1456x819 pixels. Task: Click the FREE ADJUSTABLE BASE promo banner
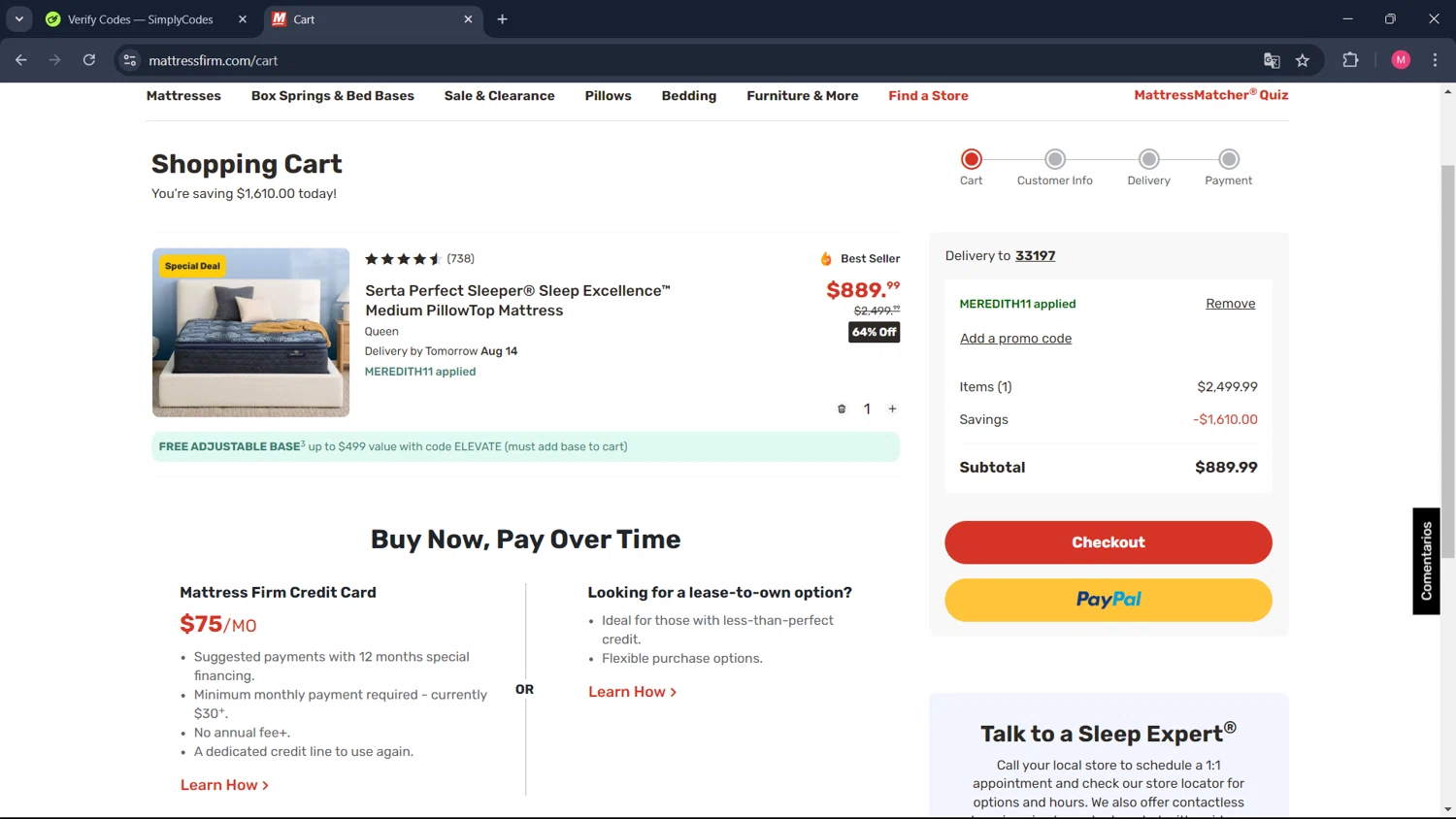[526, 446]
